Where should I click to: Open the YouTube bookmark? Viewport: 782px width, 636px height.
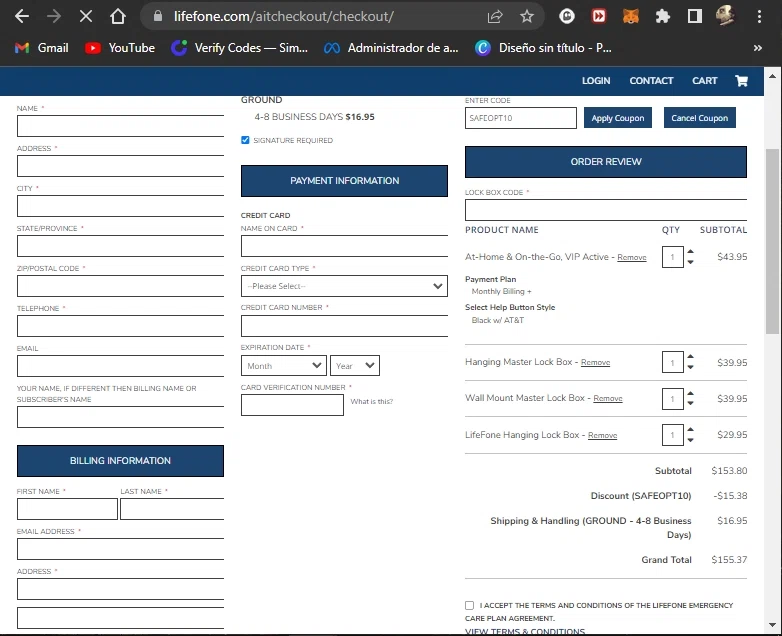(120, 48)
